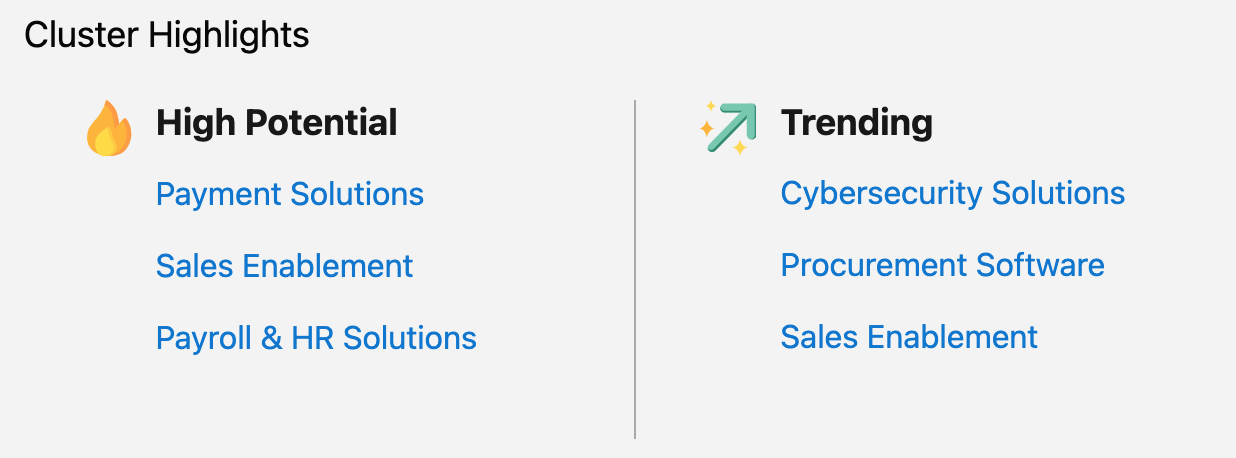Viewport: 1236px width, 458px height.
Task: View the first High Potential cluster link
Action: tap(290, 193)
